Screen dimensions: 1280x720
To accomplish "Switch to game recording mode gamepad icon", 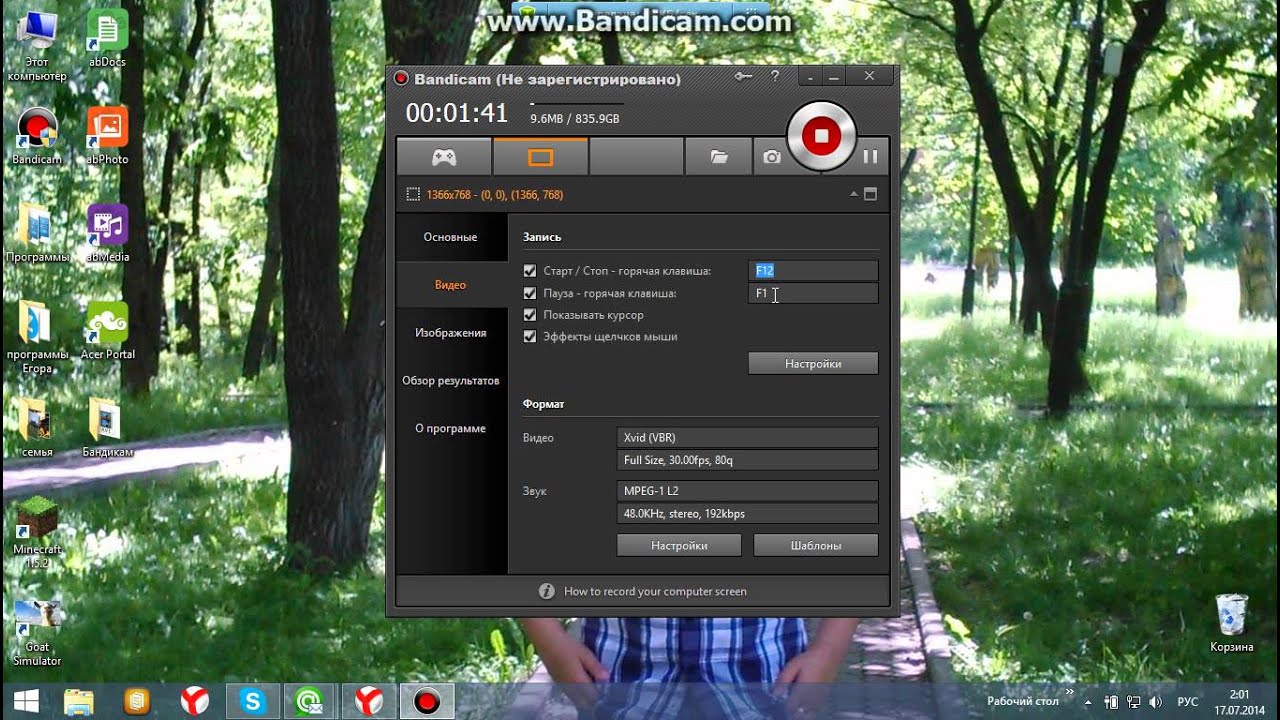I will (x=444, y=157).
